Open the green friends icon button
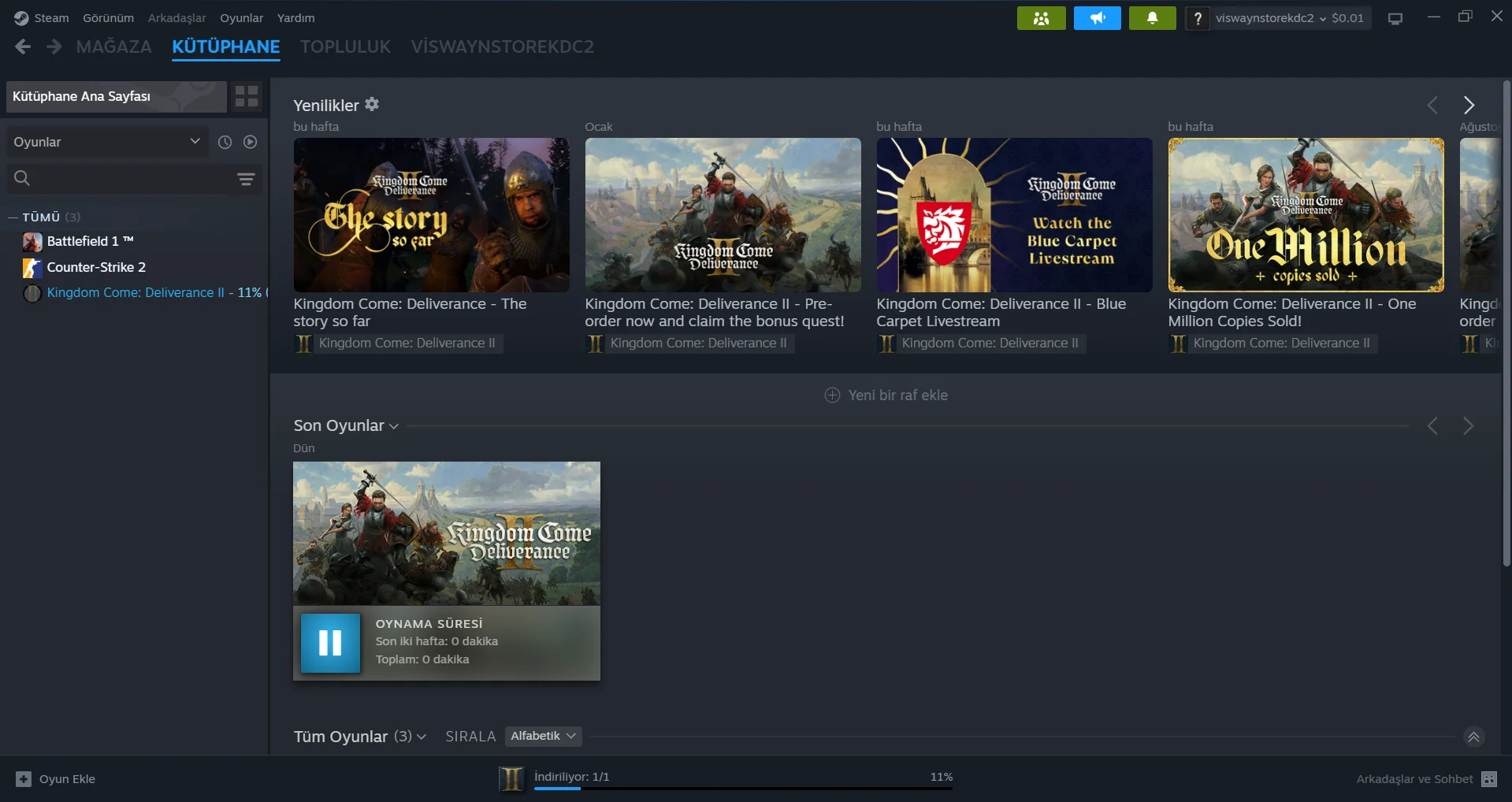Image resolution: width=1512 pixels, height=802 pixels. [x=1041, y=18]
